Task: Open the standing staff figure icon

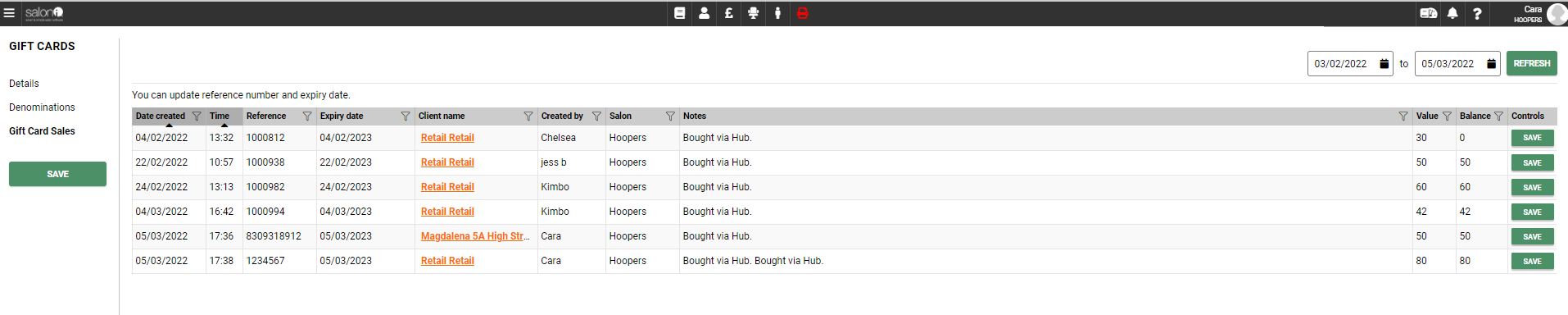Action: coord(777,13)
